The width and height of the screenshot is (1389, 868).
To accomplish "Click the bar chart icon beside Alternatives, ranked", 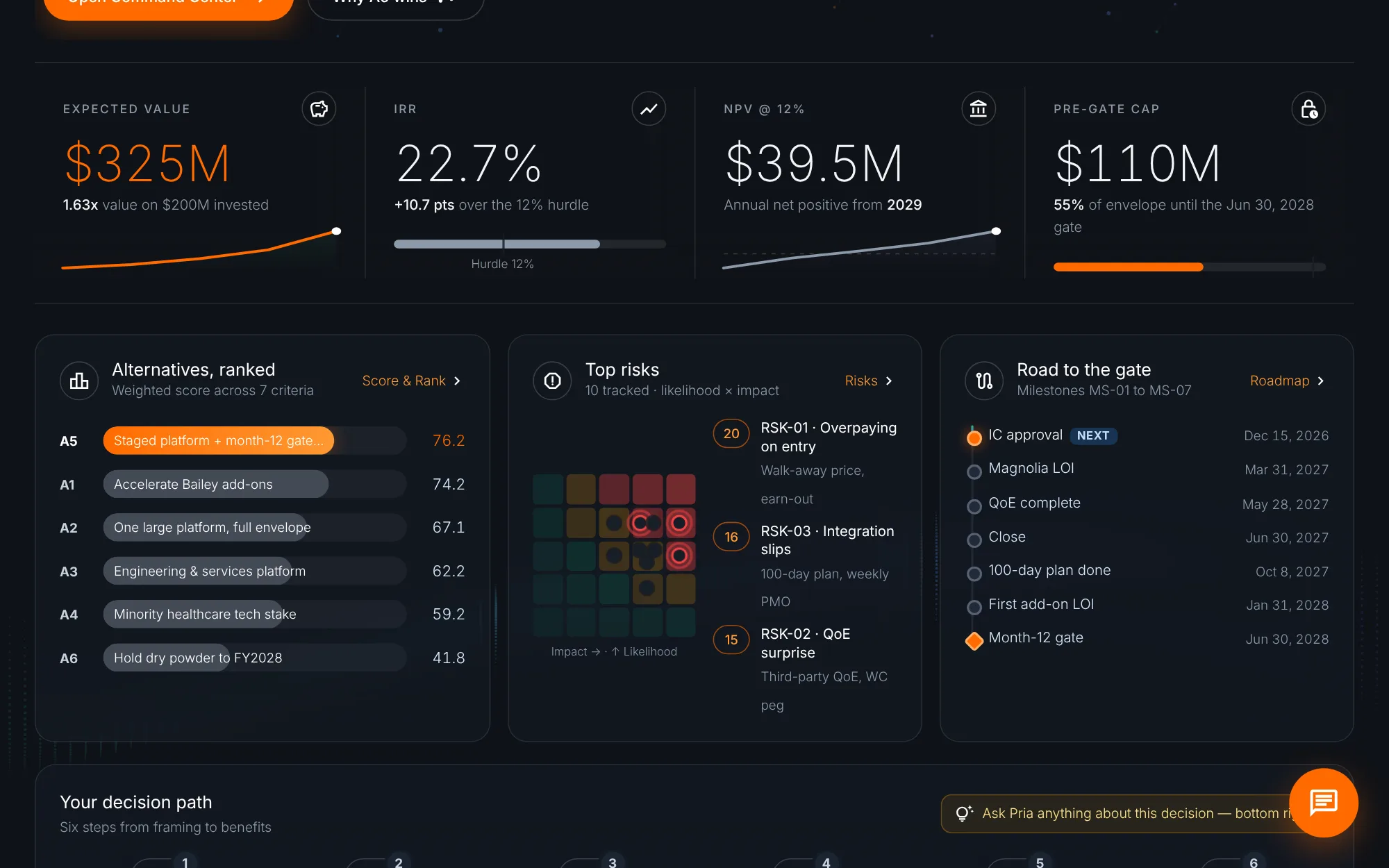I will 79,381.
